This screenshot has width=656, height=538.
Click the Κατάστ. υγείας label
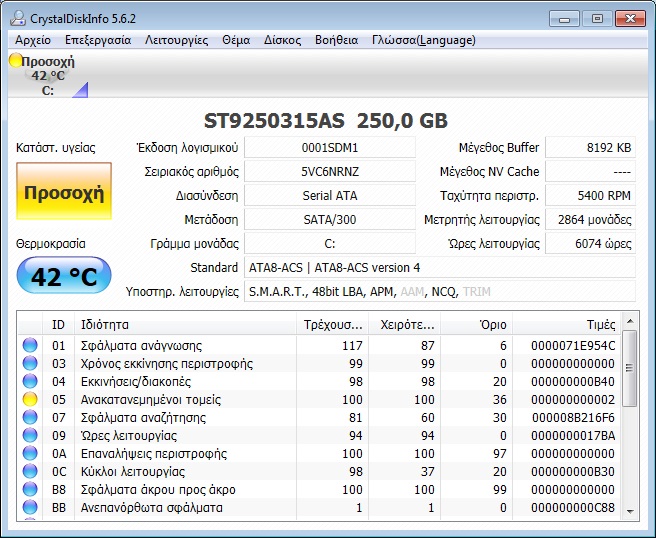coord(56,148)
